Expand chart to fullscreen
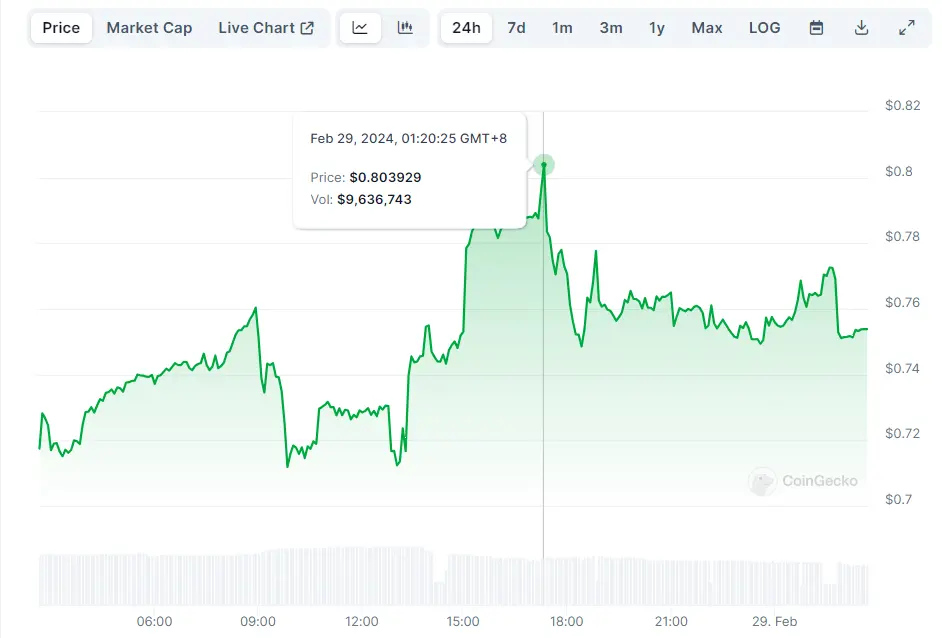Screen dimensions: 942x638 [906, 28]
